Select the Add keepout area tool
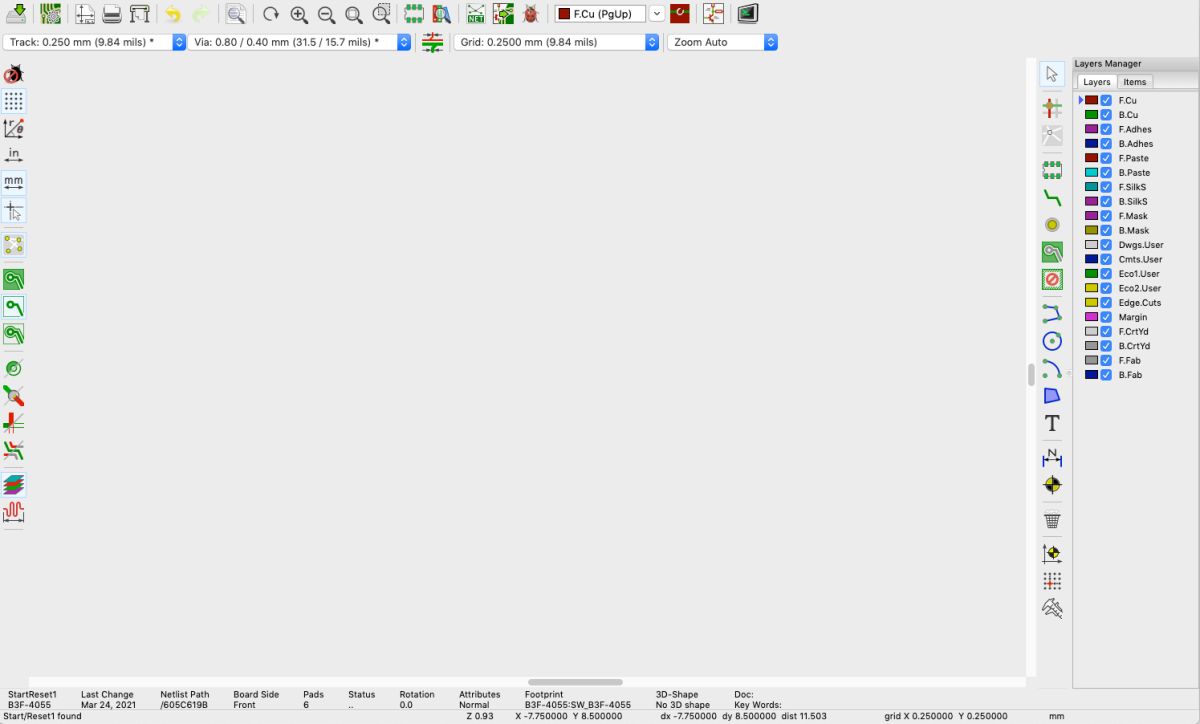This screenshot has width=1200, height=724. point(1052,279)
